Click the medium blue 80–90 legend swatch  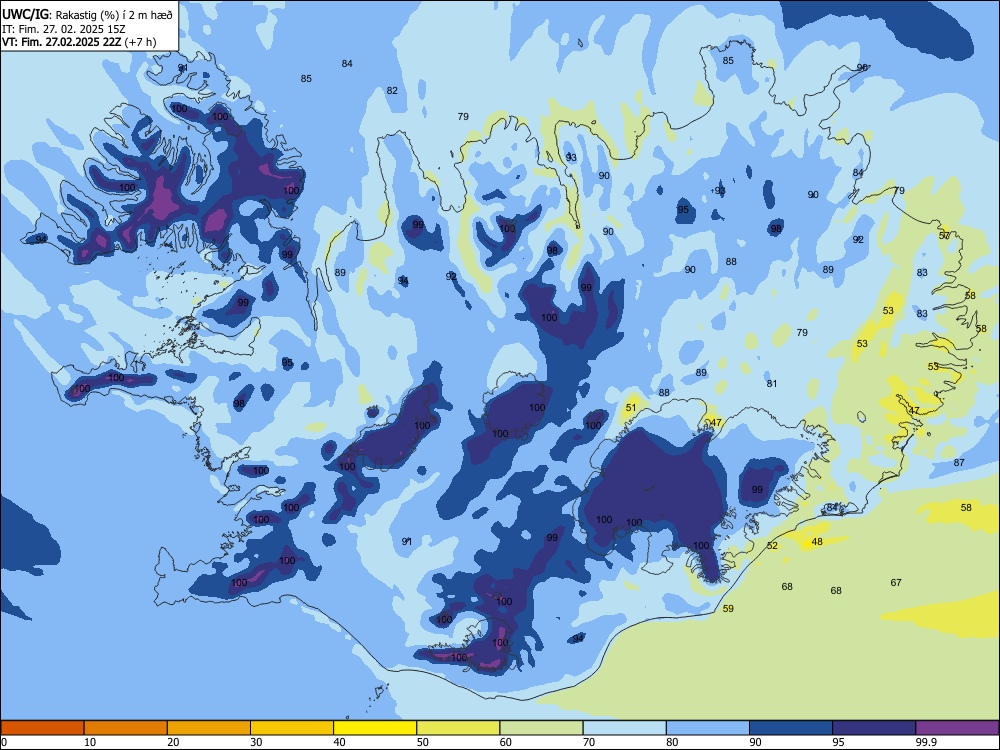708,728
